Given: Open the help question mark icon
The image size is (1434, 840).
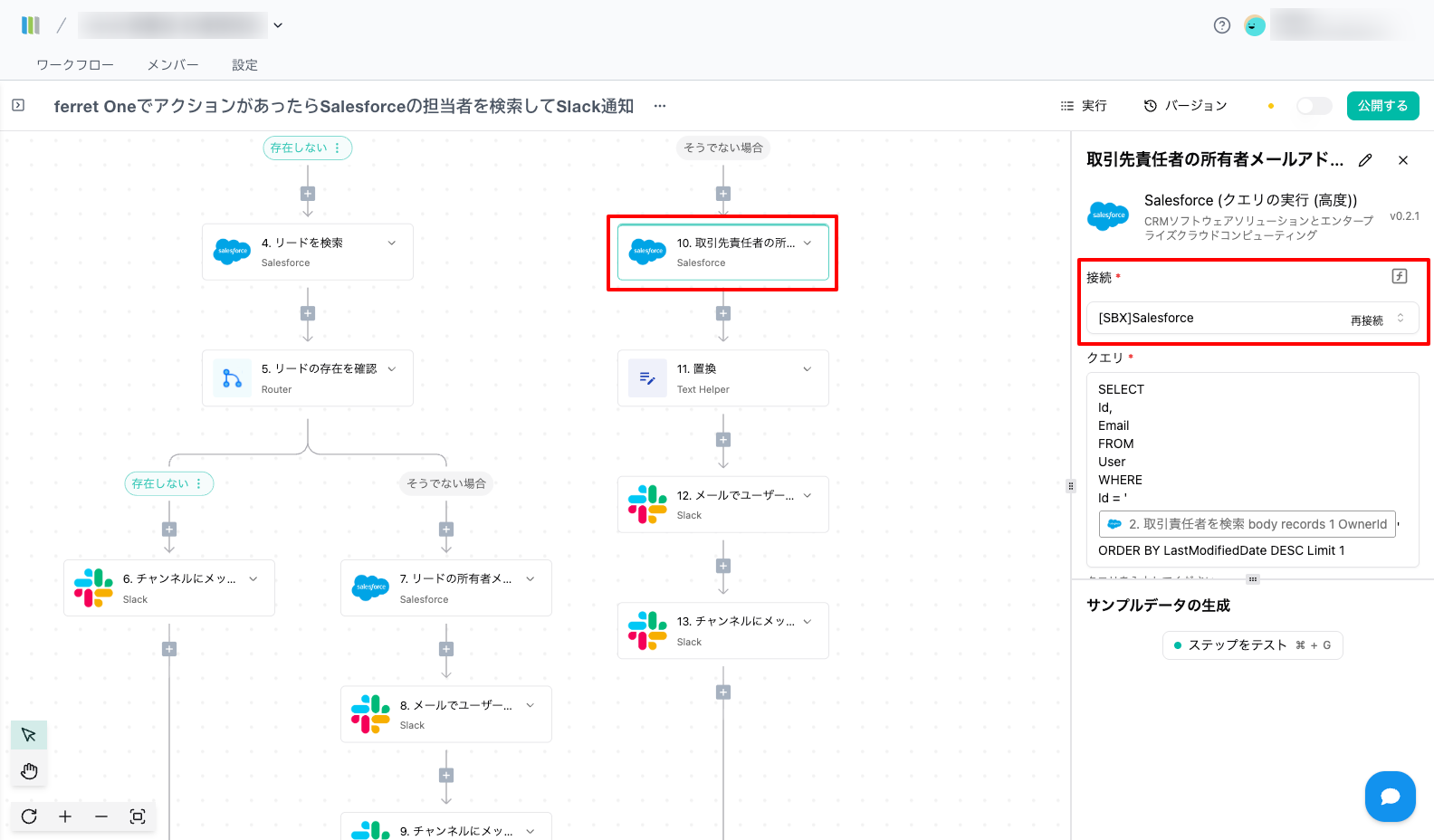Looking at the screenshot, I should (x=1222, y=25).
